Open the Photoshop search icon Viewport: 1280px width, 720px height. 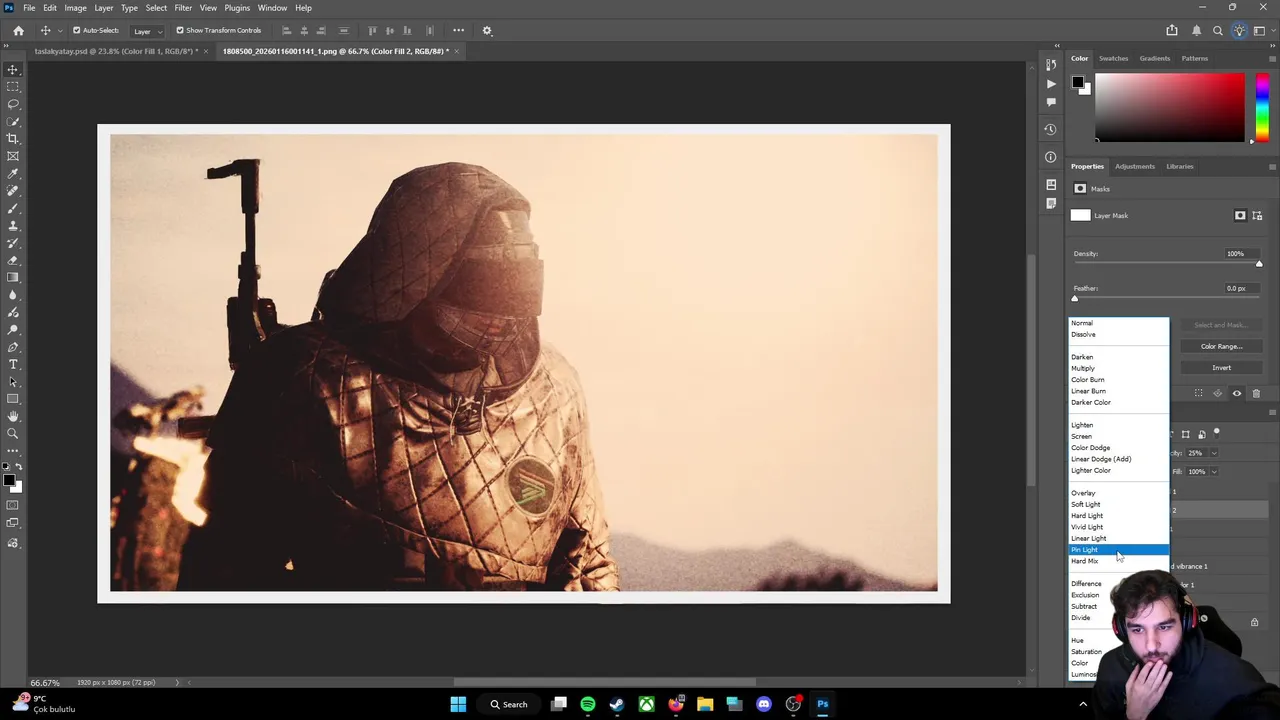(x=1218, y=30)
